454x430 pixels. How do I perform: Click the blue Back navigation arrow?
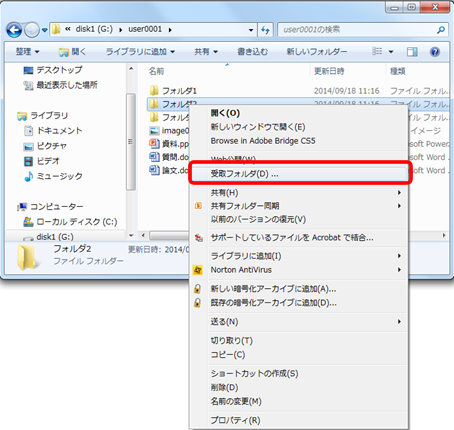[x=14, y=30]
